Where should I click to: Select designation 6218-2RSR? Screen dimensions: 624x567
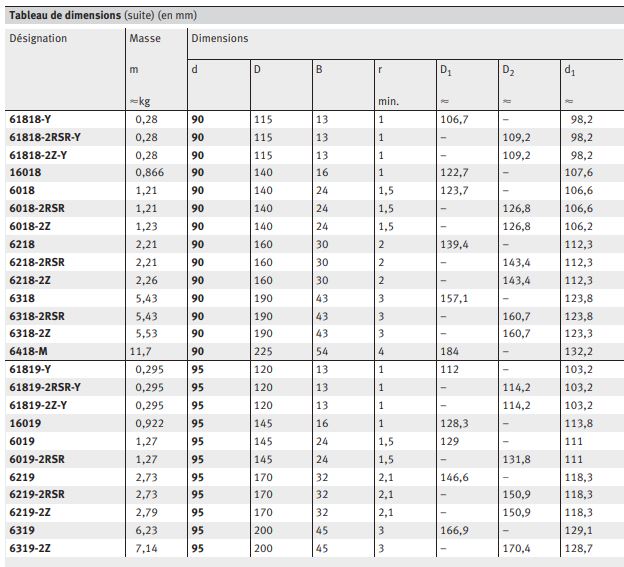(x=37, y=263)
